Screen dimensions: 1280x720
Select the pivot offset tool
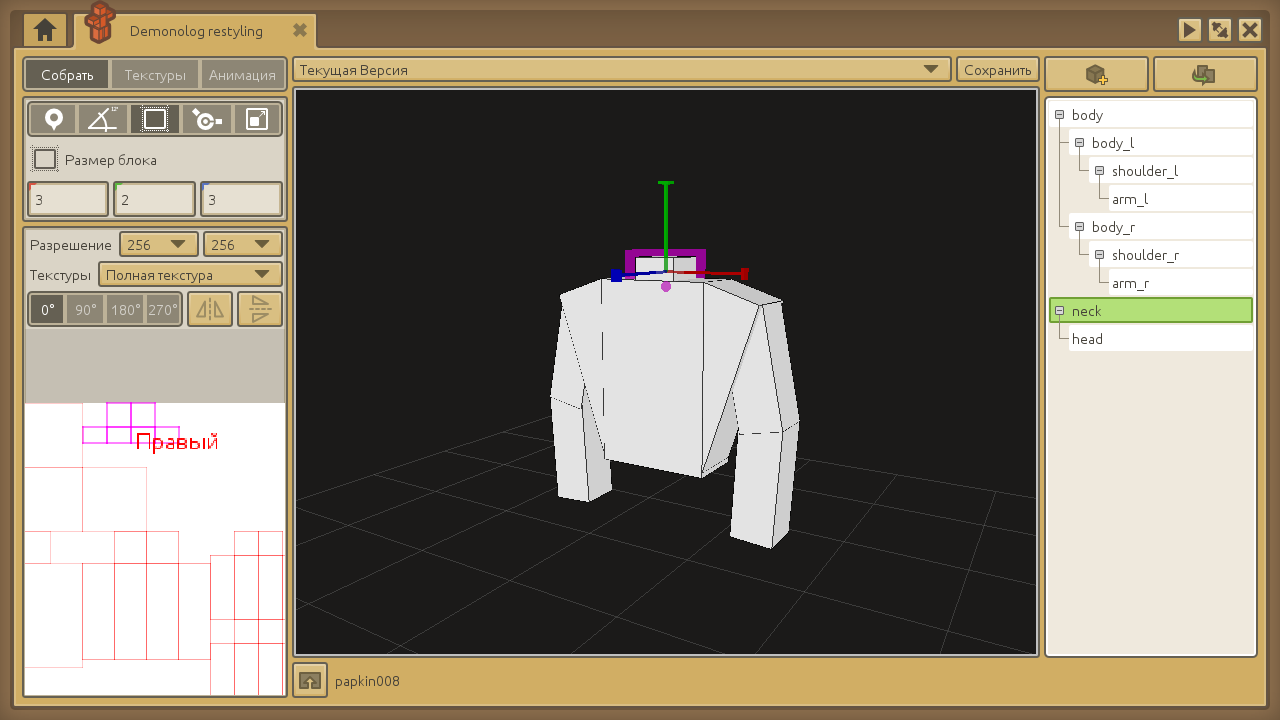click(206, 120)
